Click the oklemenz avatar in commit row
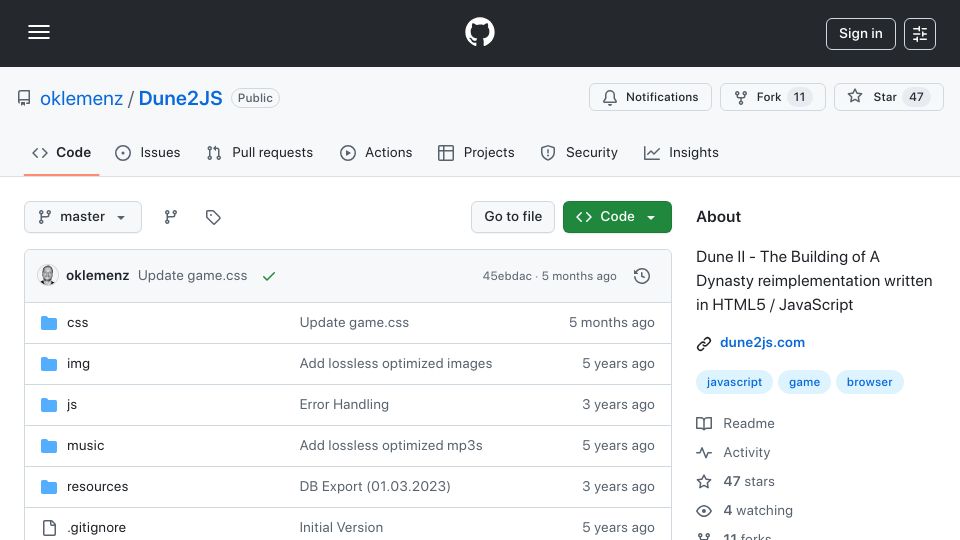Screen dimensions: 960x540 [x=48, y=276]
